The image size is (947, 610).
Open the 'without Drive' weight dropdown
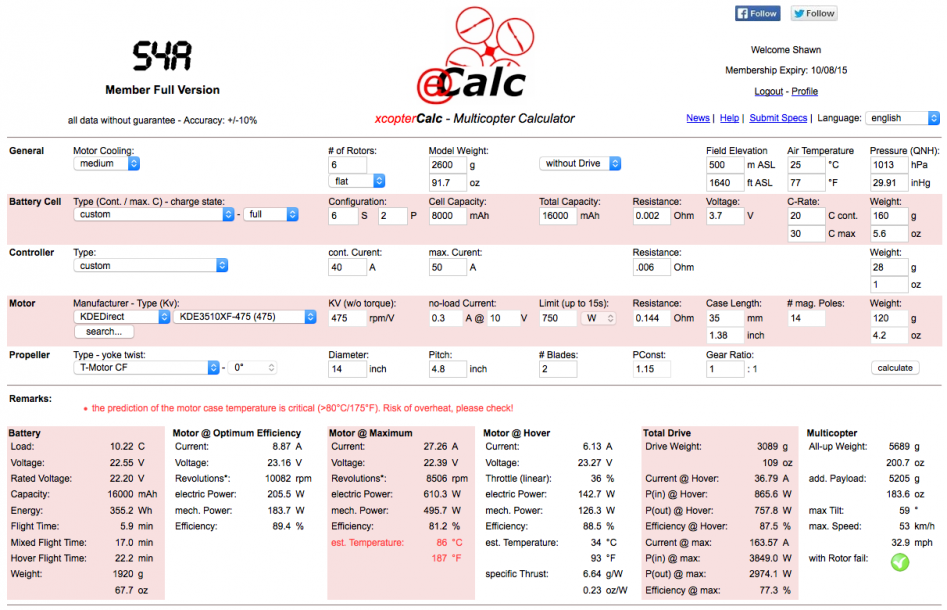[580, 164]
